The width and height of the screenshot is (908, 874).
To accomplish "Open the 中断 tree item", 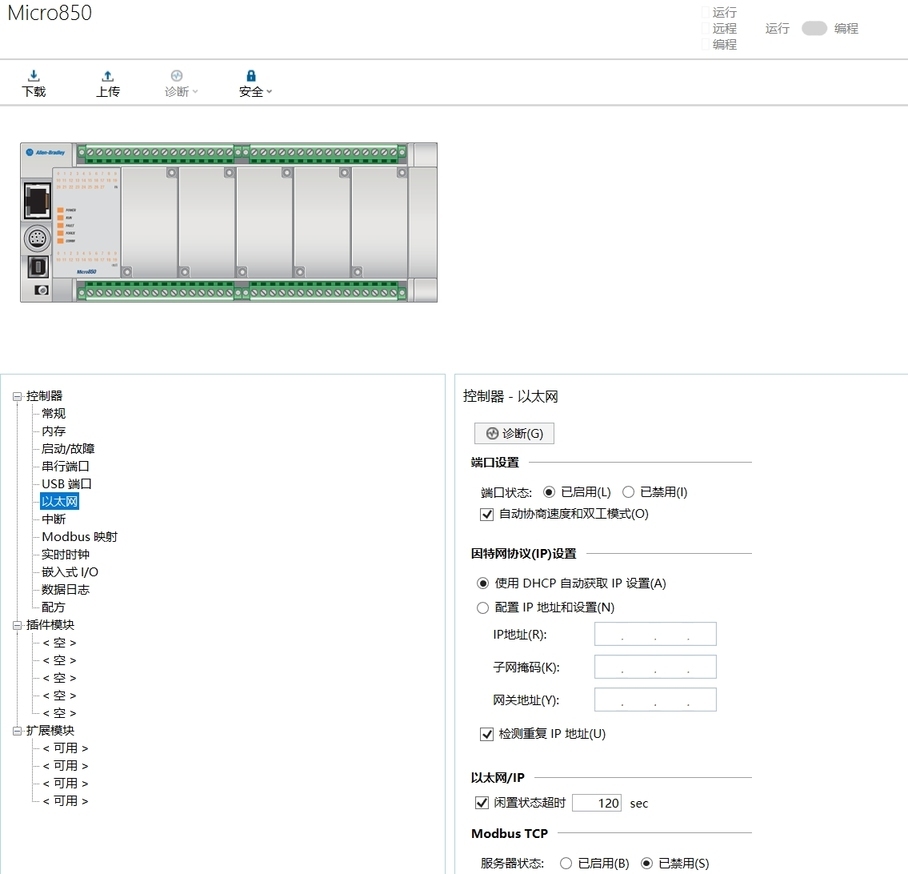I will click(x=54, y=519).
